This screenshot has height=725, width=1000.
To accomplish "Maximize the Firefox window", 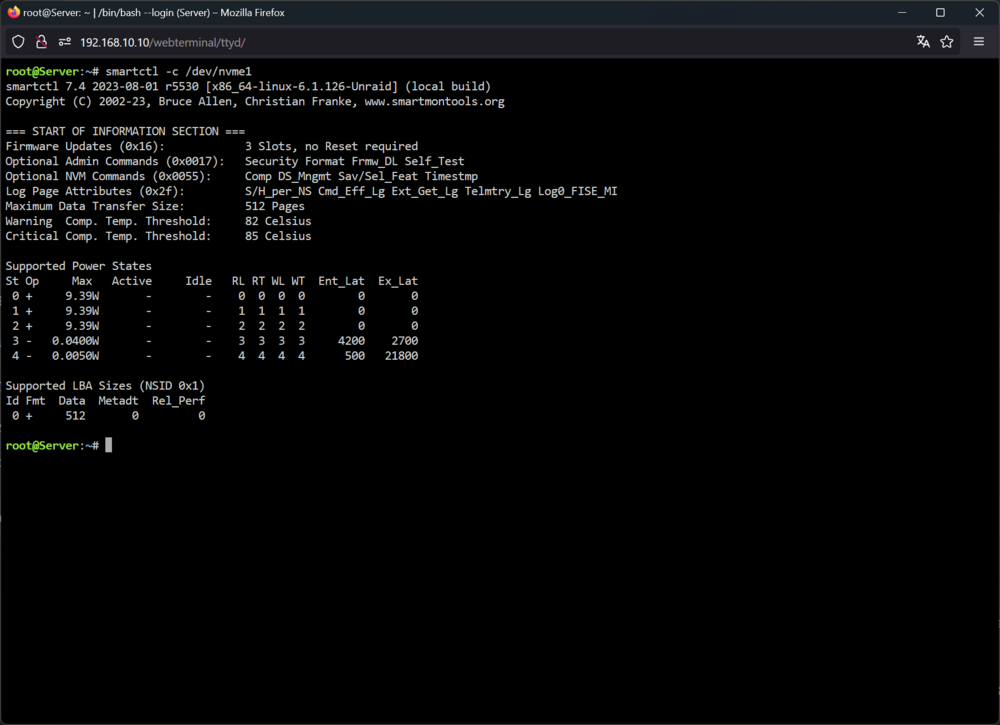I will coord(940,13).
